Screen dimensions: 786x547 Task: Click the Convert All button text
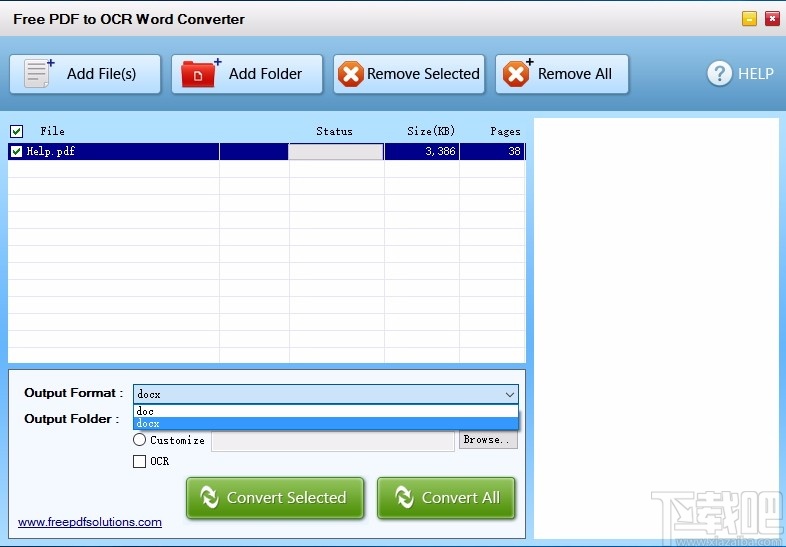coord(461,497)
